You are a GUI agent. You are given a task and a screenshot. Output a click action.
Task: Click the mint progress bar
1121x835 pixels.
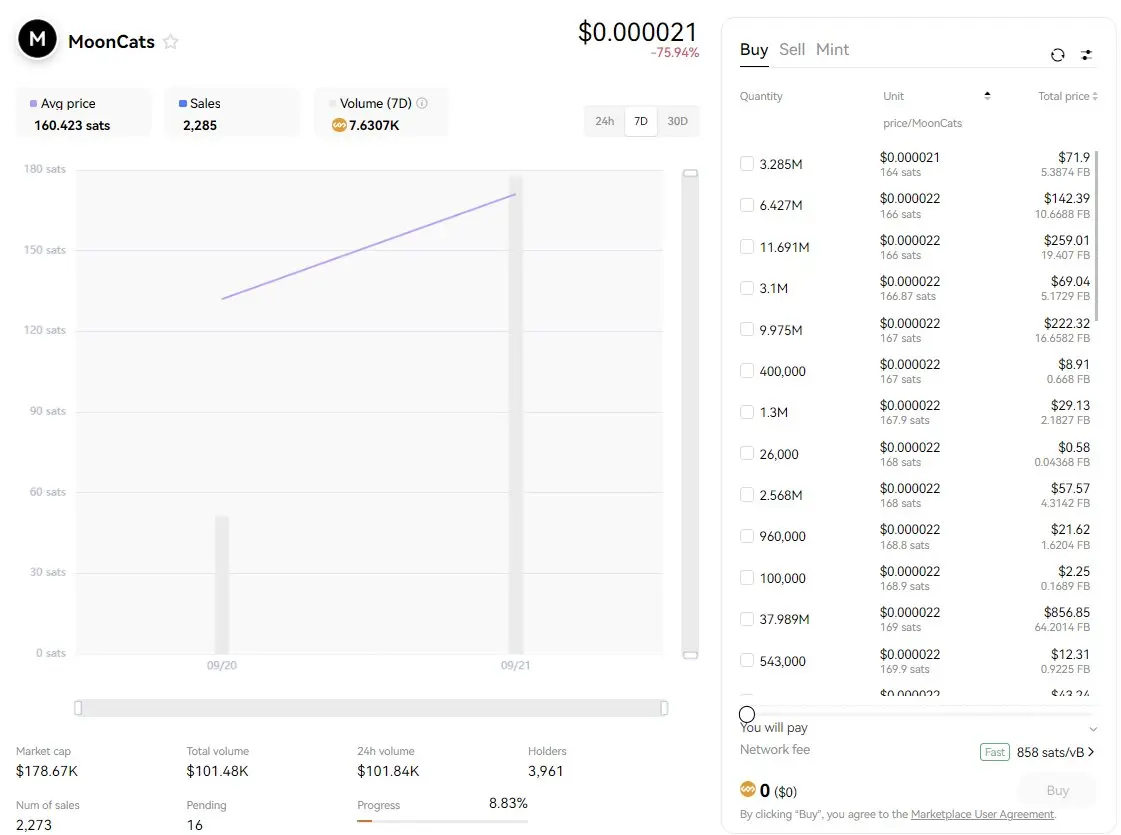pos(443,821)
